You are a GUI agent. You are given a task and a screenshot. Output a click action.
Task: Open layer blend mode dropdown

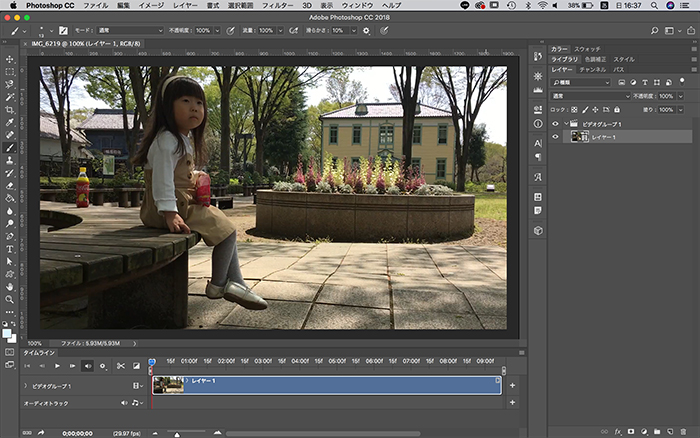click(x=591, y=96)
